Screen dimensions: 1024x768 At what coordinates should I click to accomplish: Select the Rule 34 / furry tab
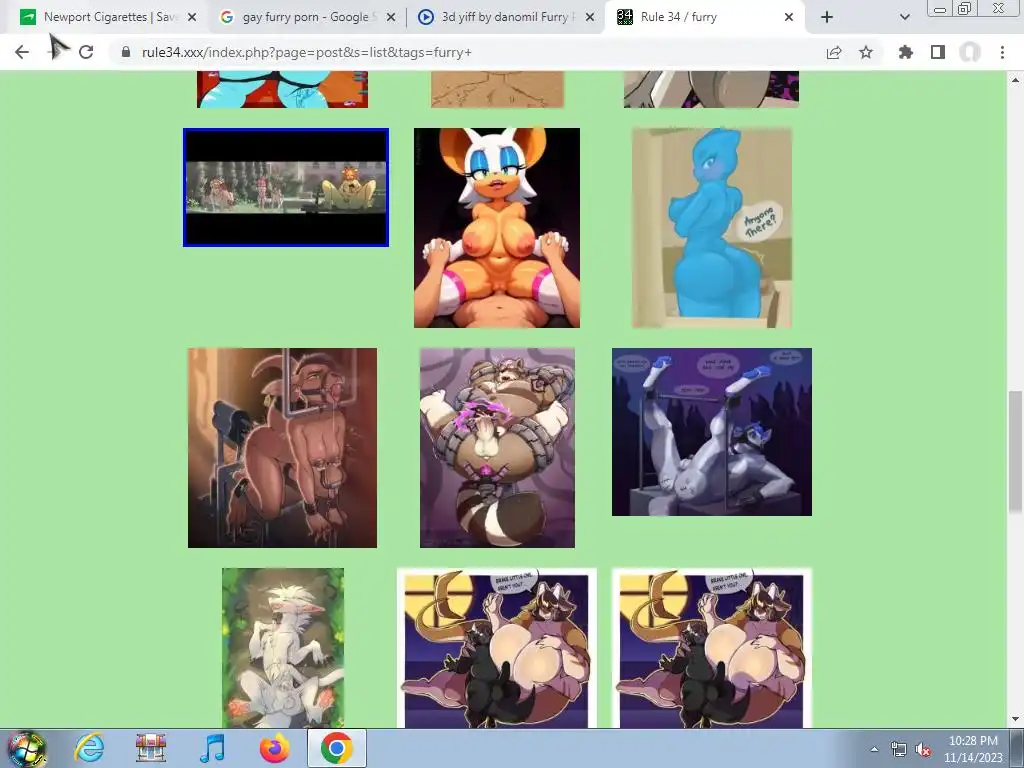[x=705, y=18]
